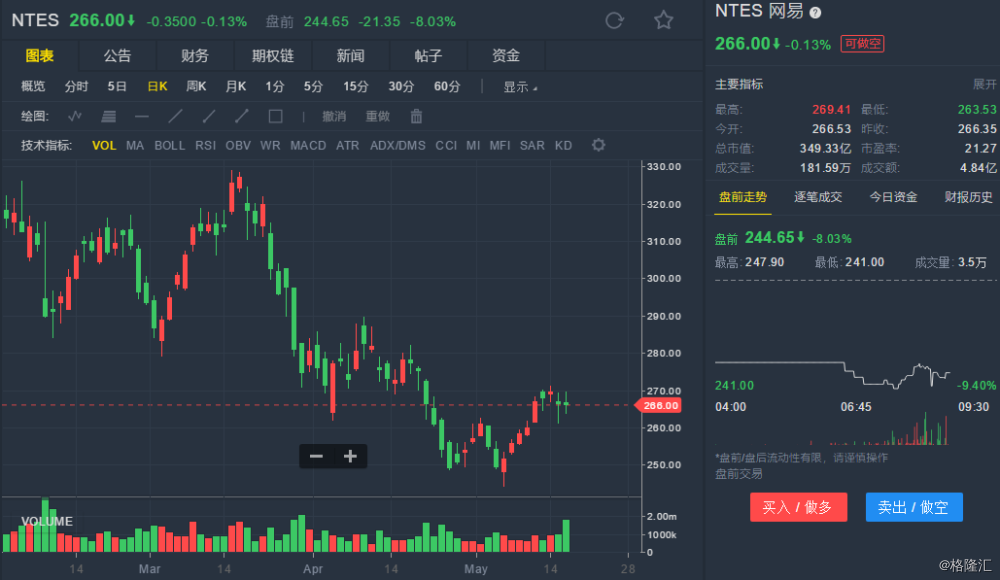Toggle the OBV indicator
Screen dimensions: 1000x580
tap(238, 145)
